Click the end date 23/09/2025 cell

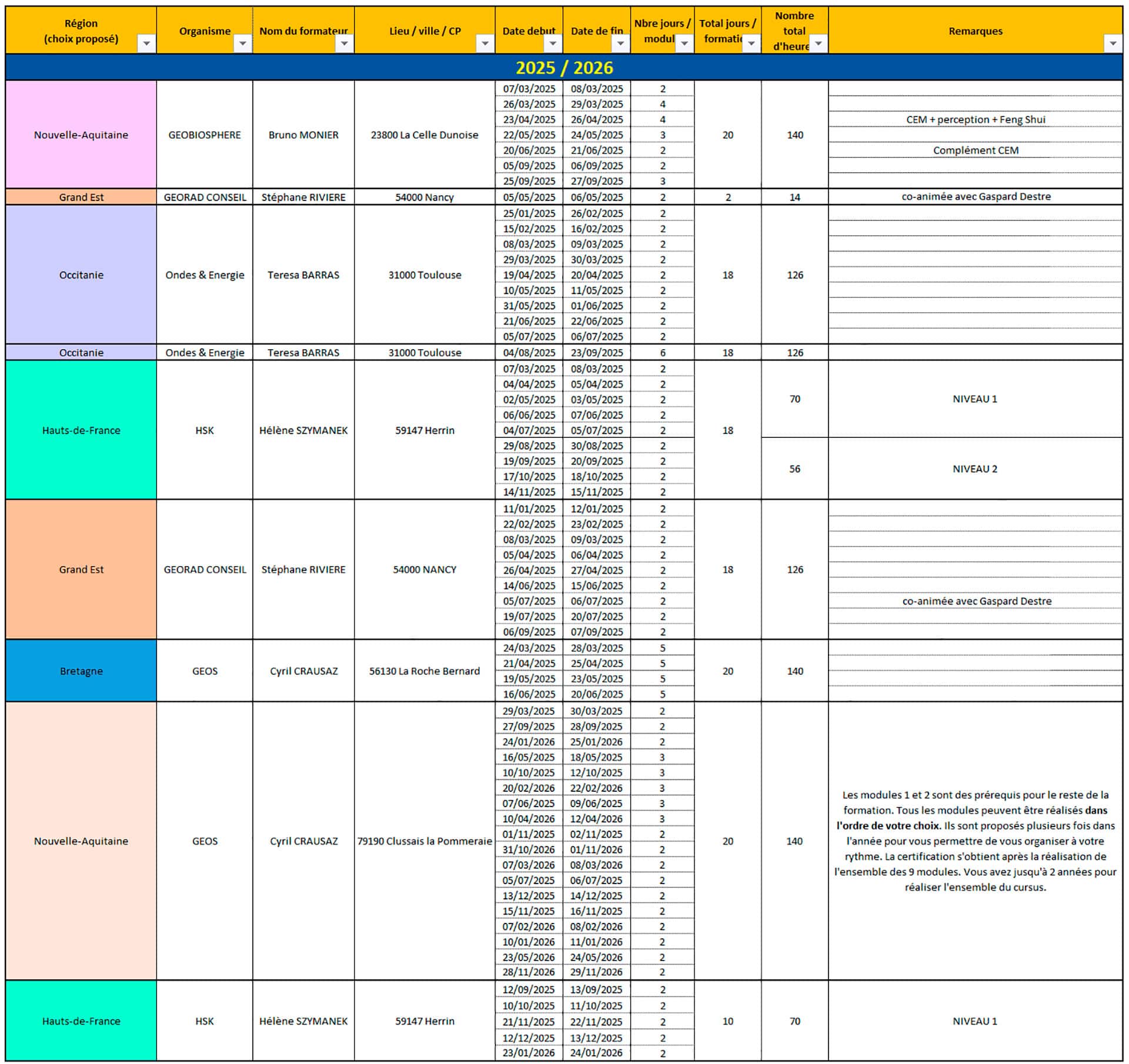pos(597,353)
